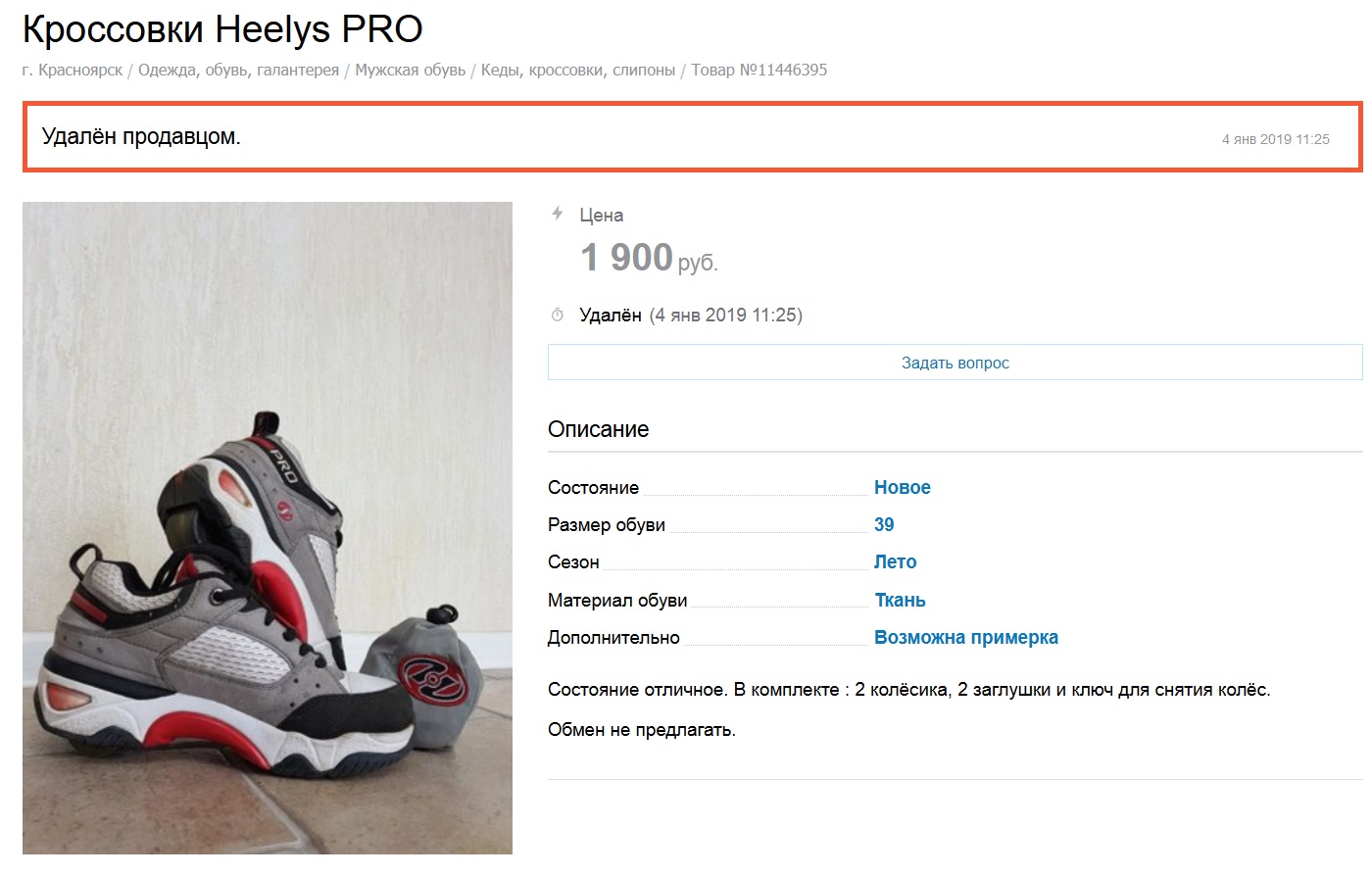
Task: Open the Мужская обувь breadcrumb
Action: (410, 71)
